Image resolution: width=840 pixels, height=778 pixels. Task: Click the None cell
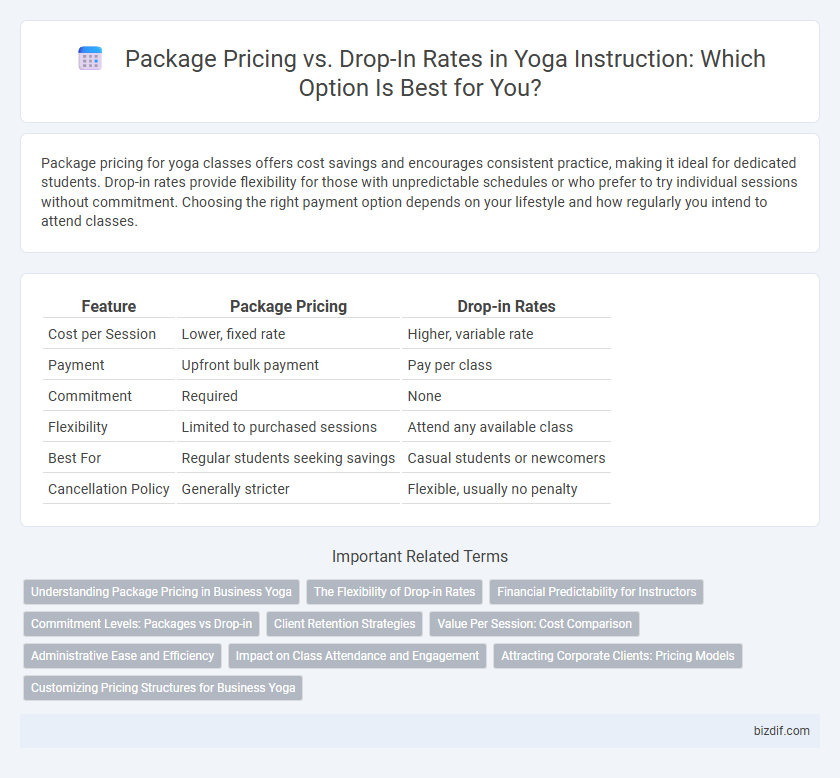click(506, 396)
